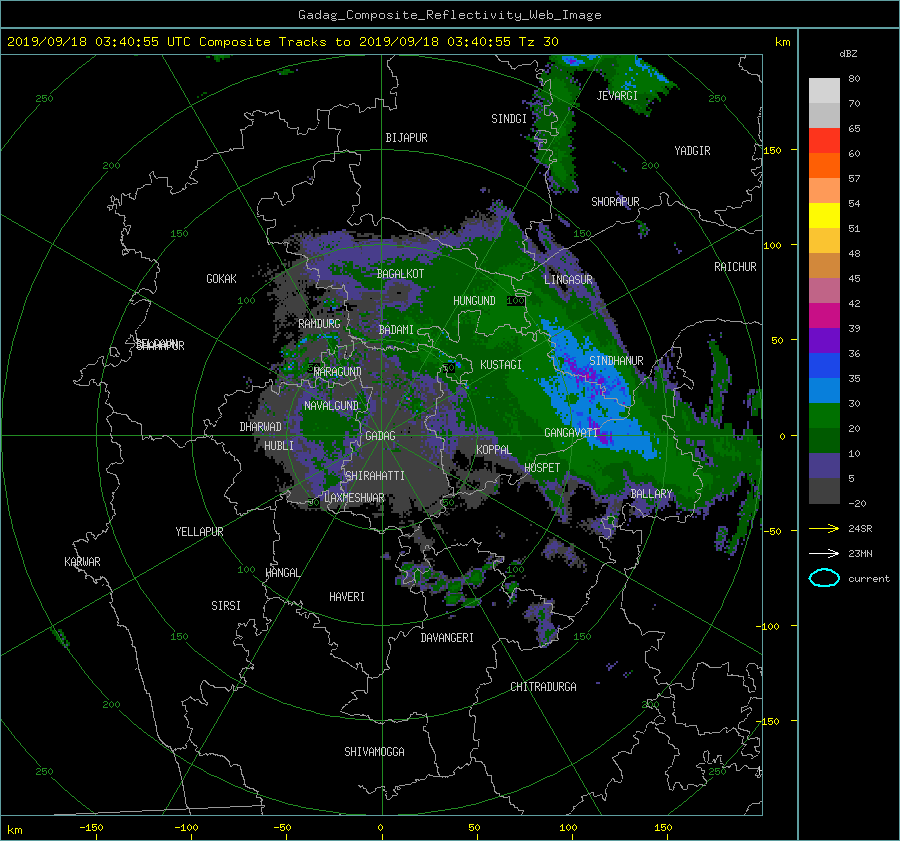Click the HUBLI city label
The image size is (900, 841).
pyautogui.click(x=278, y=446)
